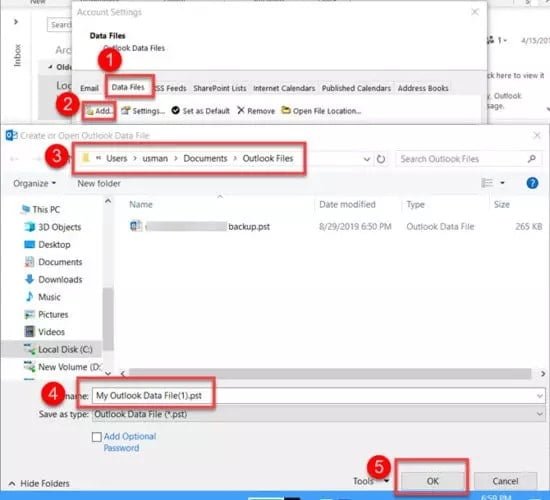Click the Date modified column header
Image resolution: width=550 pixels, height=500 pixels.
(347, 205)
